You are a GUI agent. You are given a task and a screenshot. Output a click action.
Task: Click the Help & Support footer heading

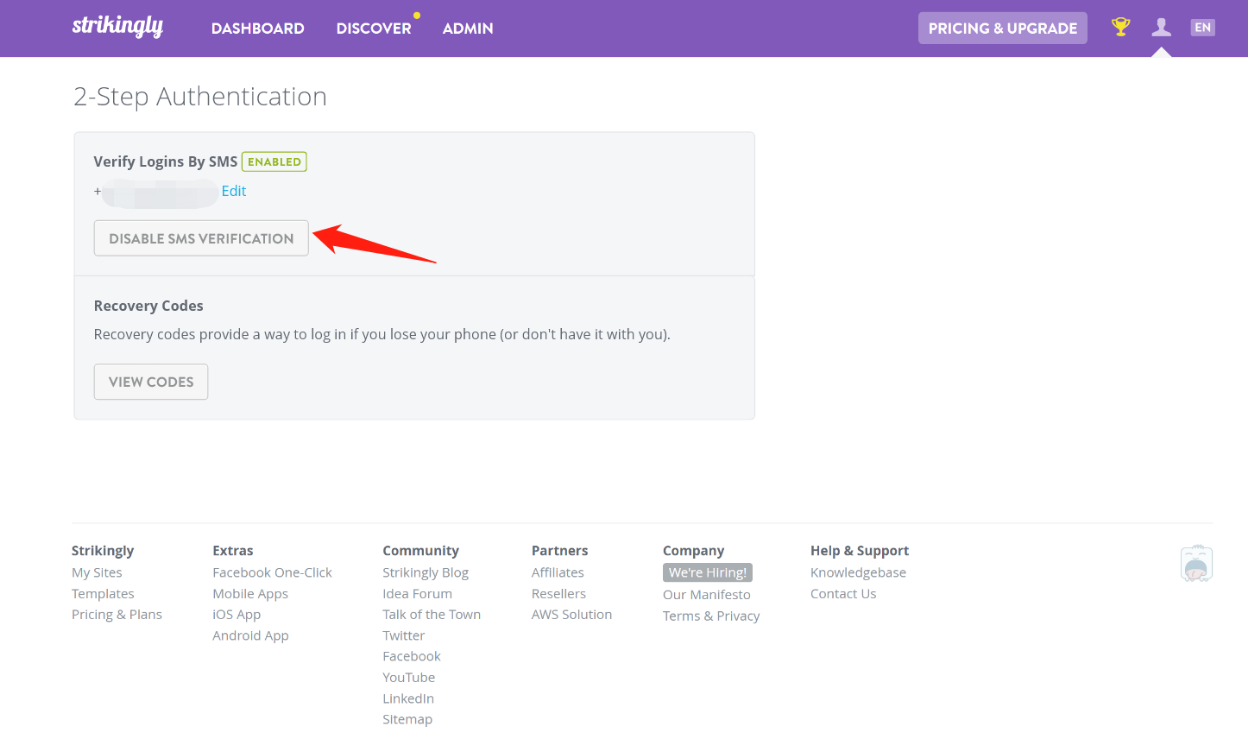pos(860,551)
